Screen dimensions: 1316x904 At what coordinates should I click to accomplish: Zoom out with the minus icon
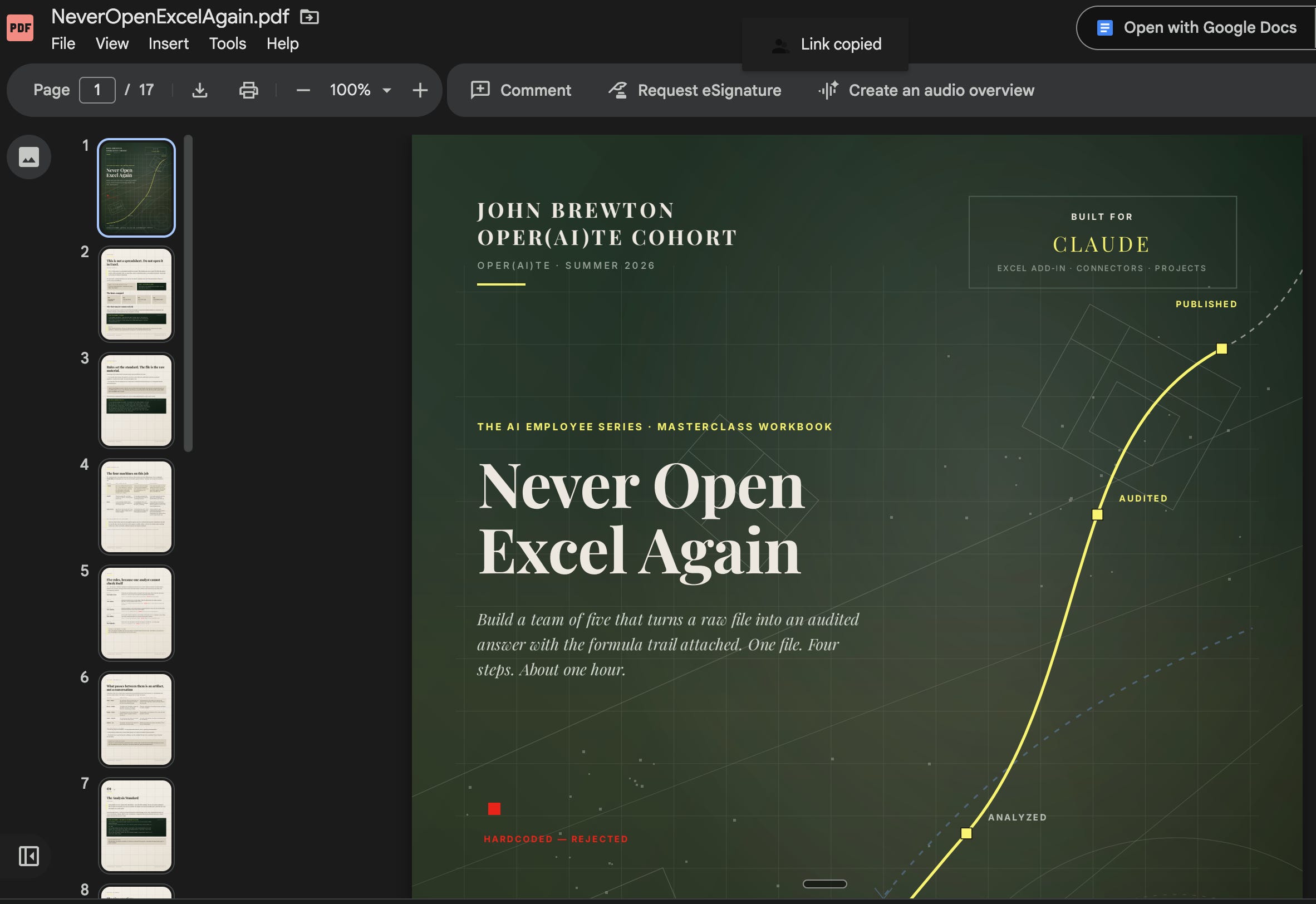(x=303, y=90)
